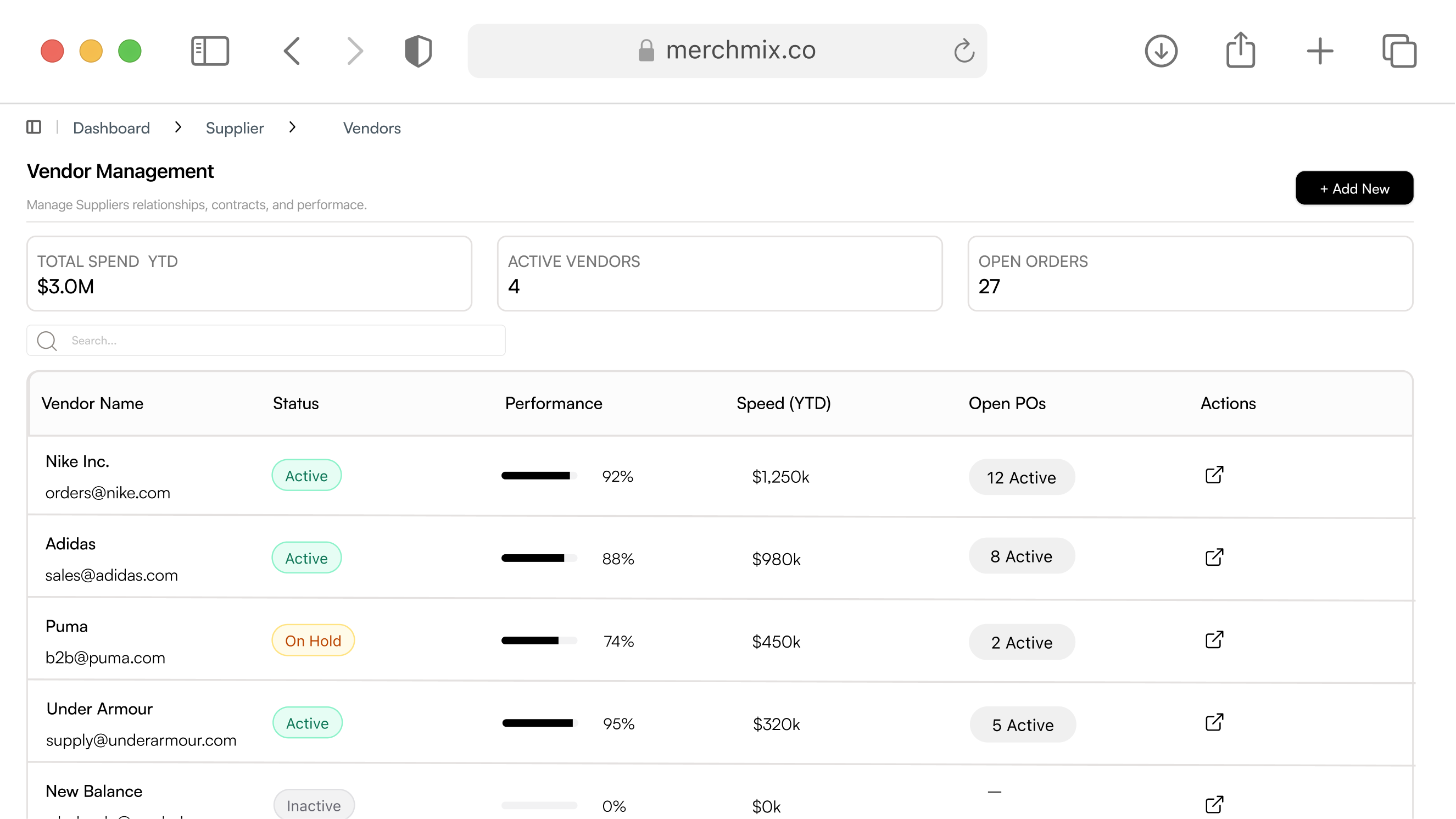Navigate to Dashboard breadcrumb
1456x819 pixels.
(x=111, y=129)
